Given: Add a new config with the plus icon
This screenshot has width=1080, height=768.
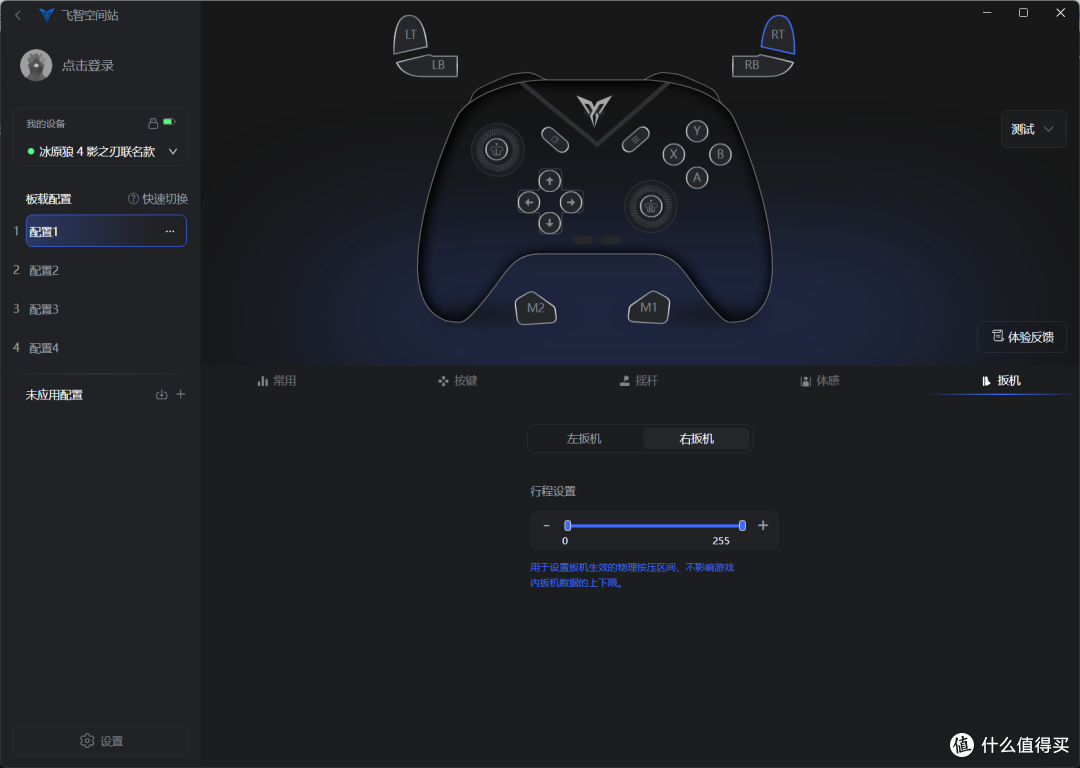Looking at the screenshot, I should coord(180,395).
